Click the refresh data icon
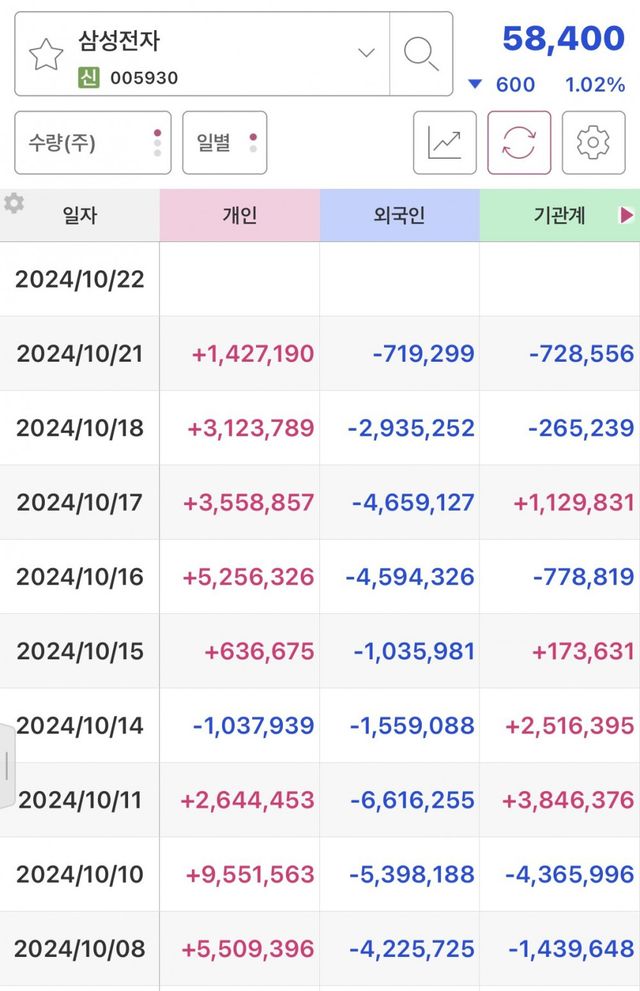The width and height of the screenshot is (640, 991). [x=519, y=143]
